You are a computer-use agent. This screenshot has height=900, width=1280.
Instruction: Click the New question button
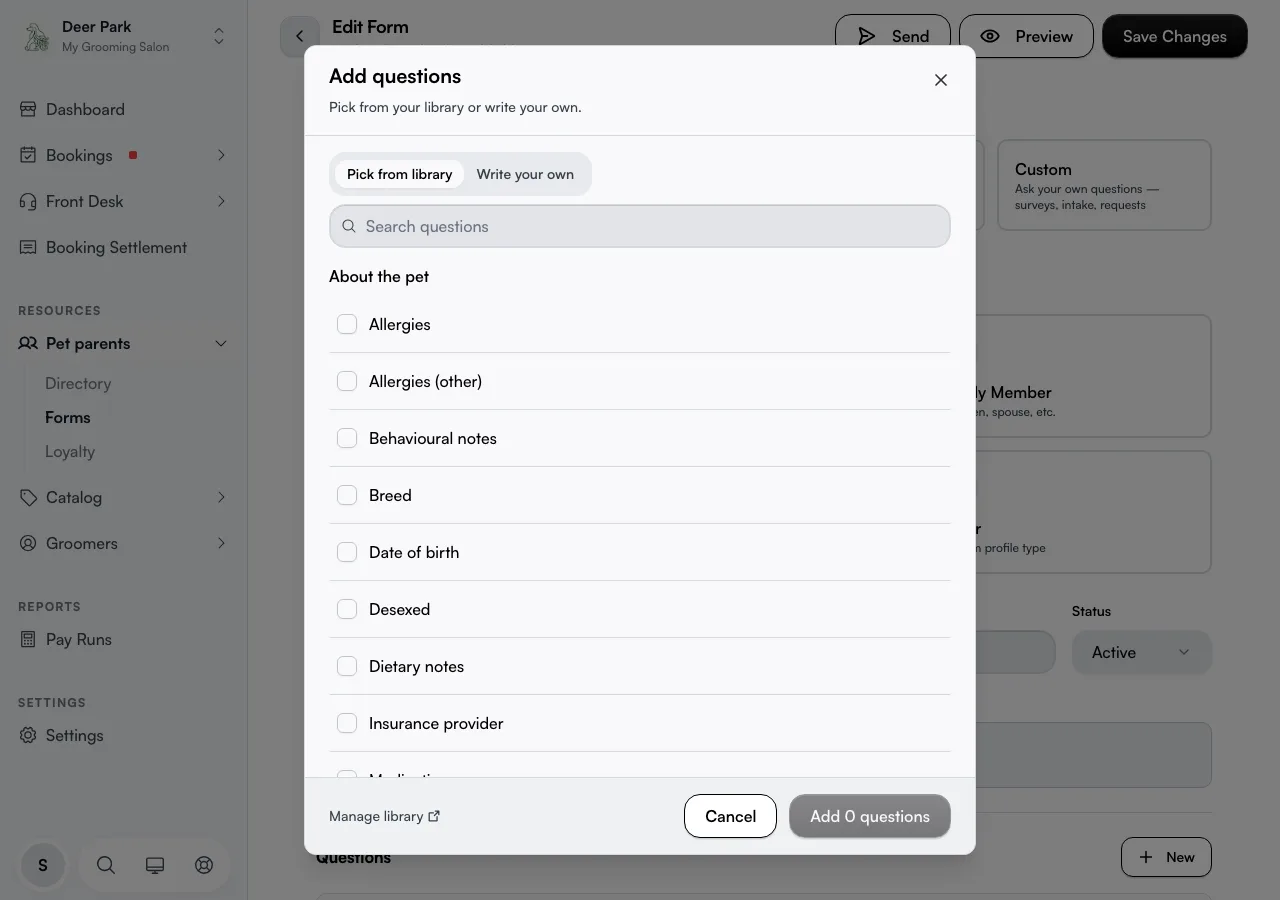coord(1166,857)
